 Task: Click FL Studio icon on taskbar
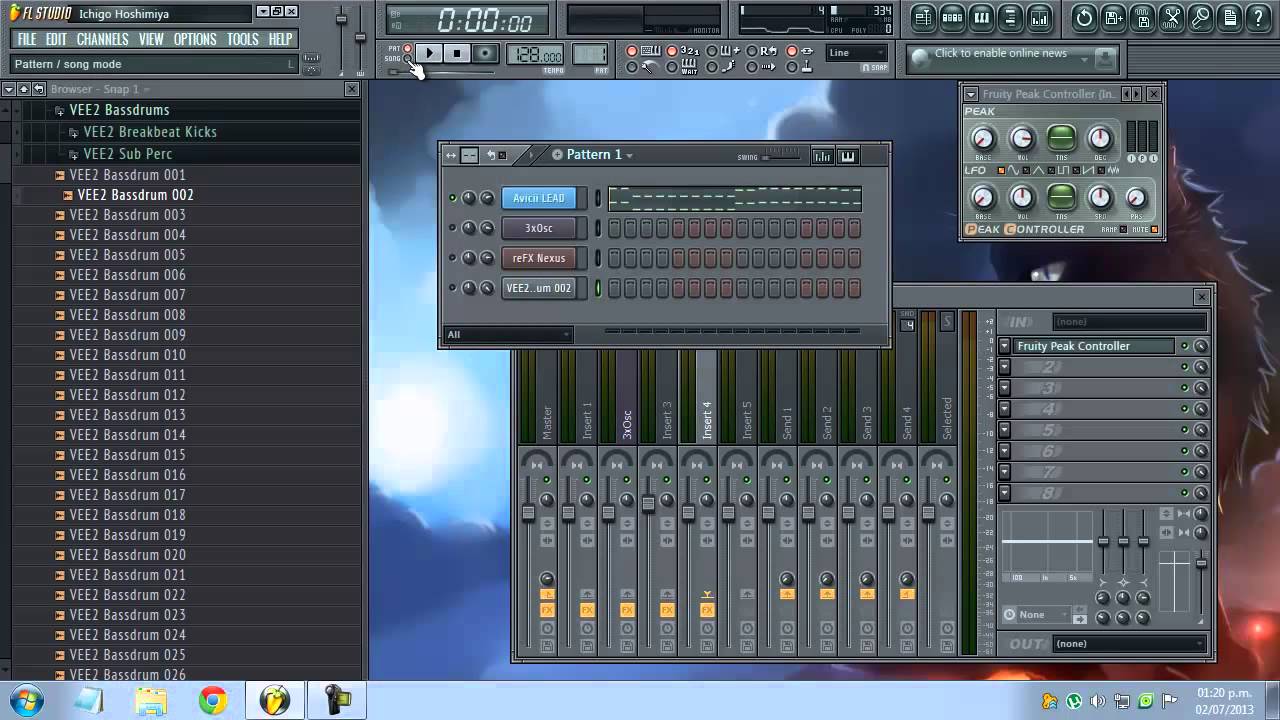[274, 700]
